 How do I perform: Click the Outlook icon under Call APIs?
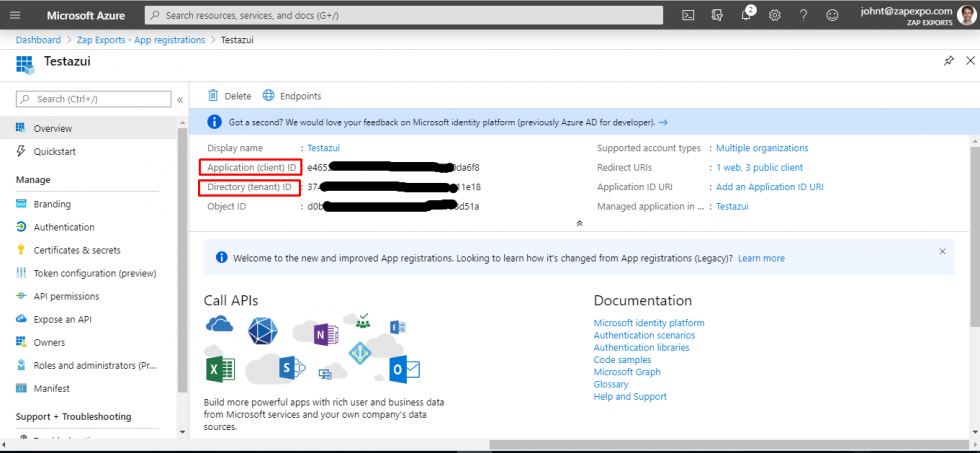coord(404,369)
